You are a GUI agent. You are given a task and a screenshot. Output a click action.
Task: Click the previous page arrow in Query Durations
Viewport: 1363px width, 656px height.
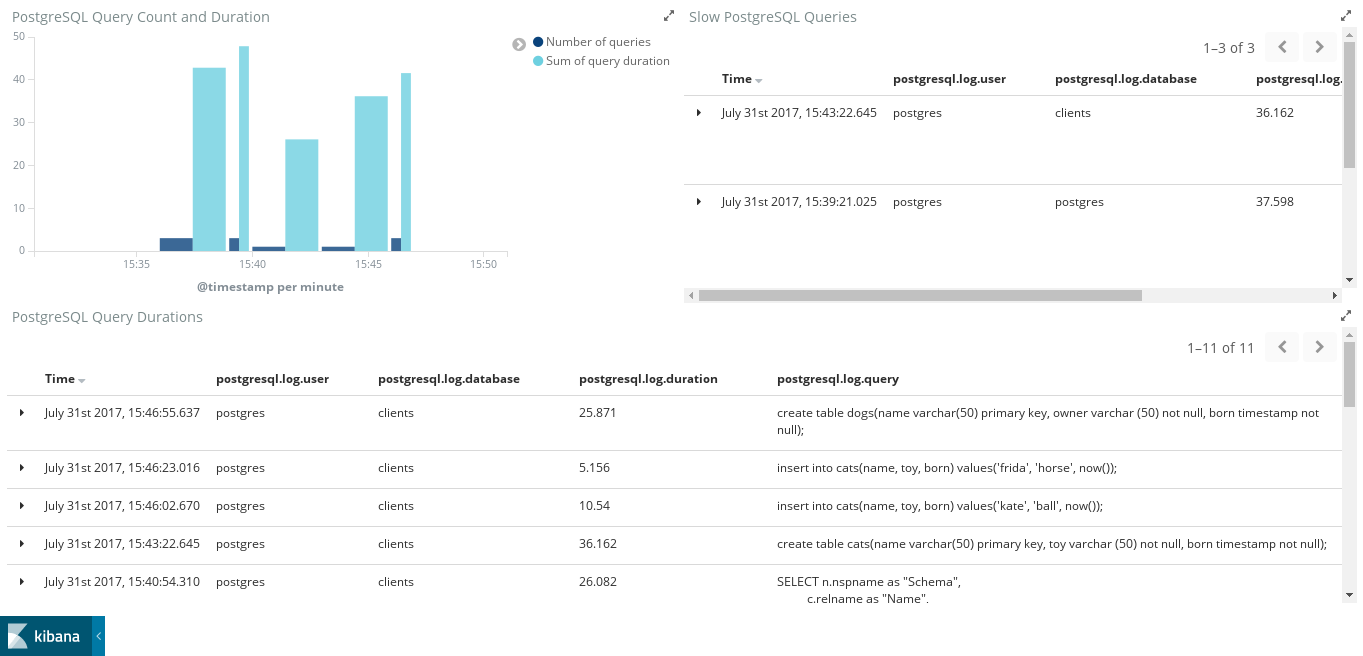[x=1282, y=346]
